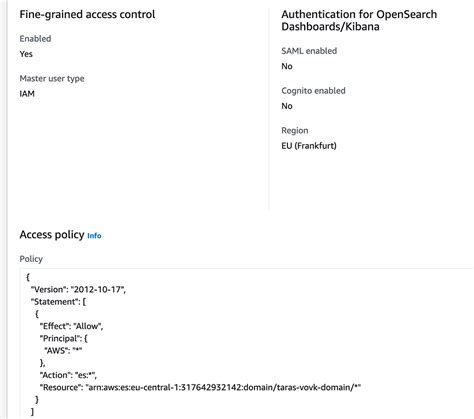Click the fine-grained Enabled label
The width and height of the screenshot is (474, 419).
35,39
